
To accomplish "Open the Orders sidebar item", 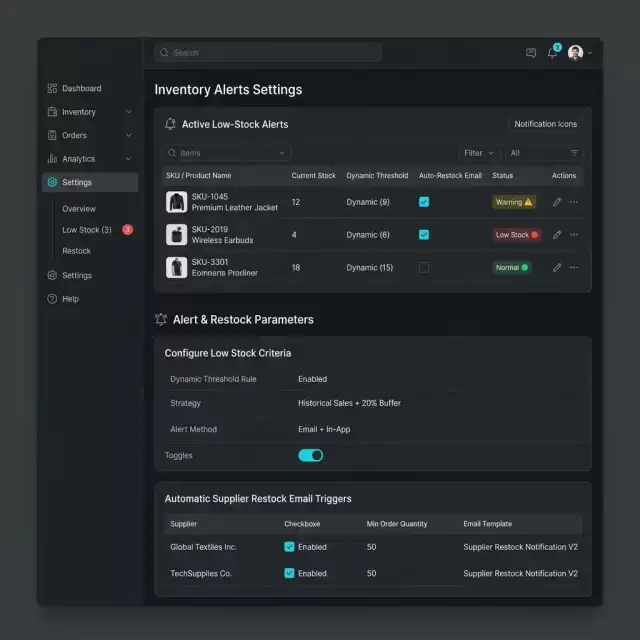I will click(90, 135).
